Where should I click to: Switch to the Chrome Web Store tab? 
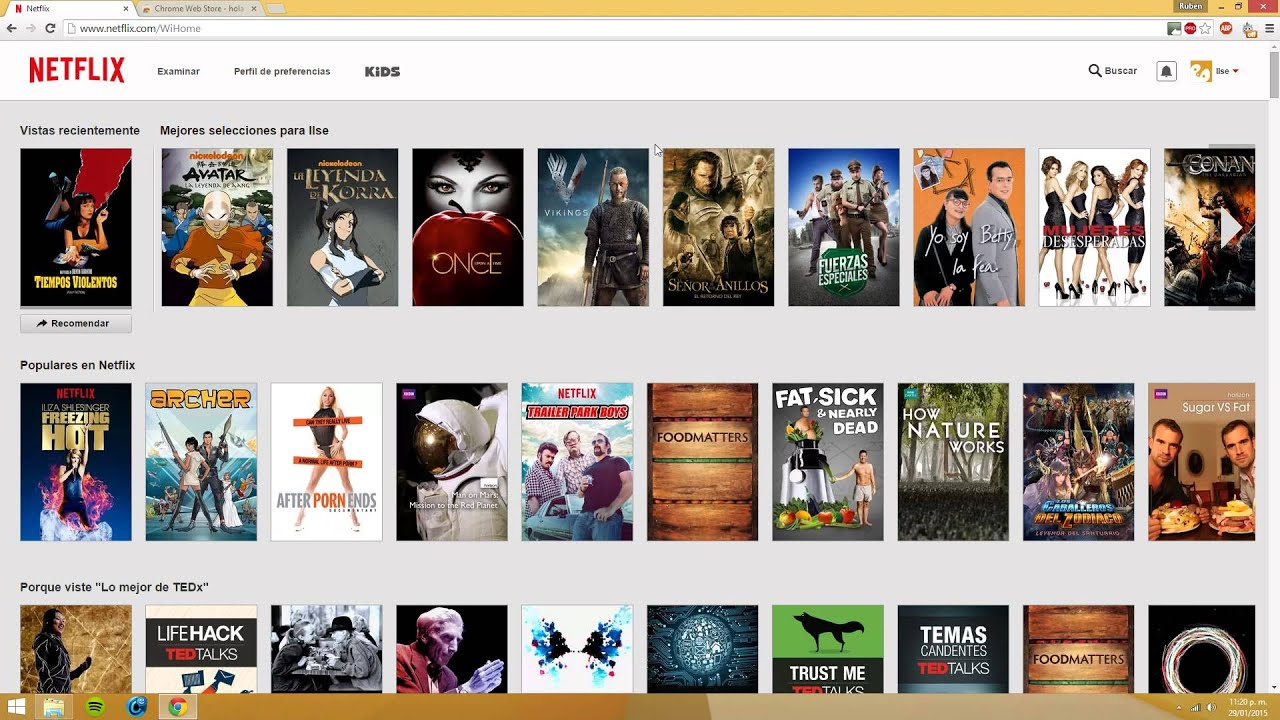198,8
